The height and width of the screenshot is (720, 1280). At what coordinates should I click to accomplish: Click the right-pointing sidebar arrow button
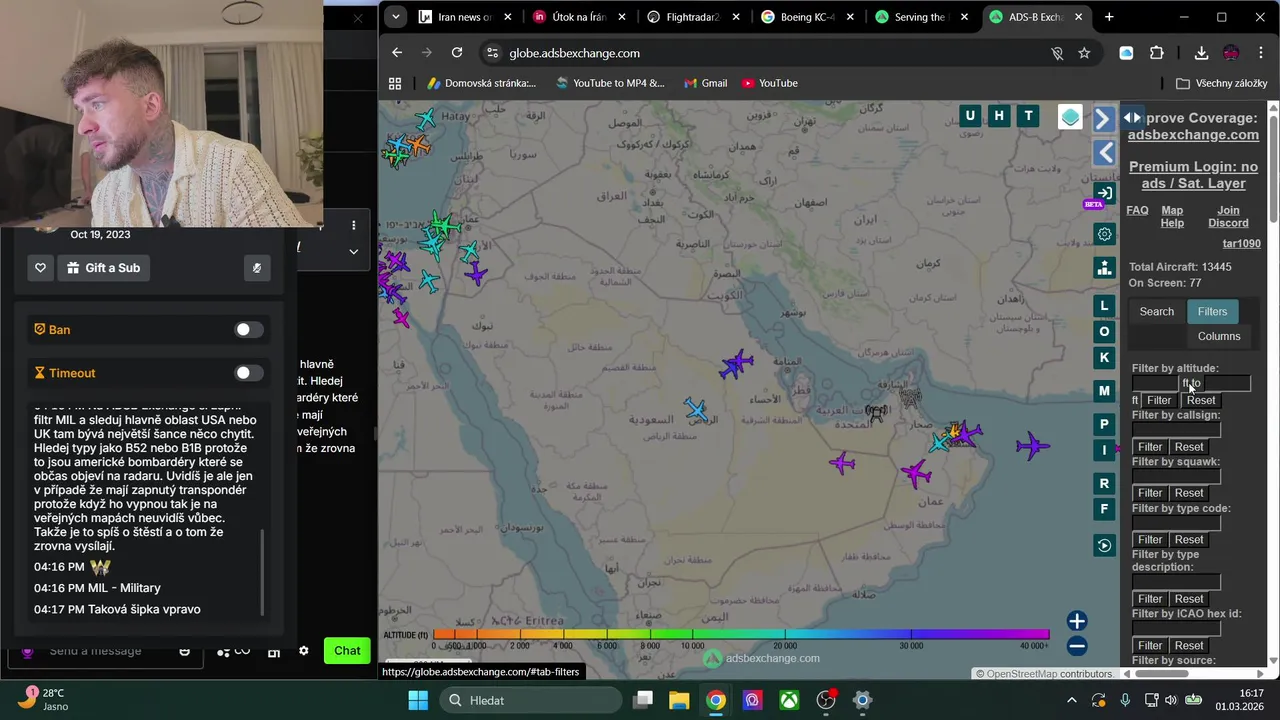(x=1104, y=119)
